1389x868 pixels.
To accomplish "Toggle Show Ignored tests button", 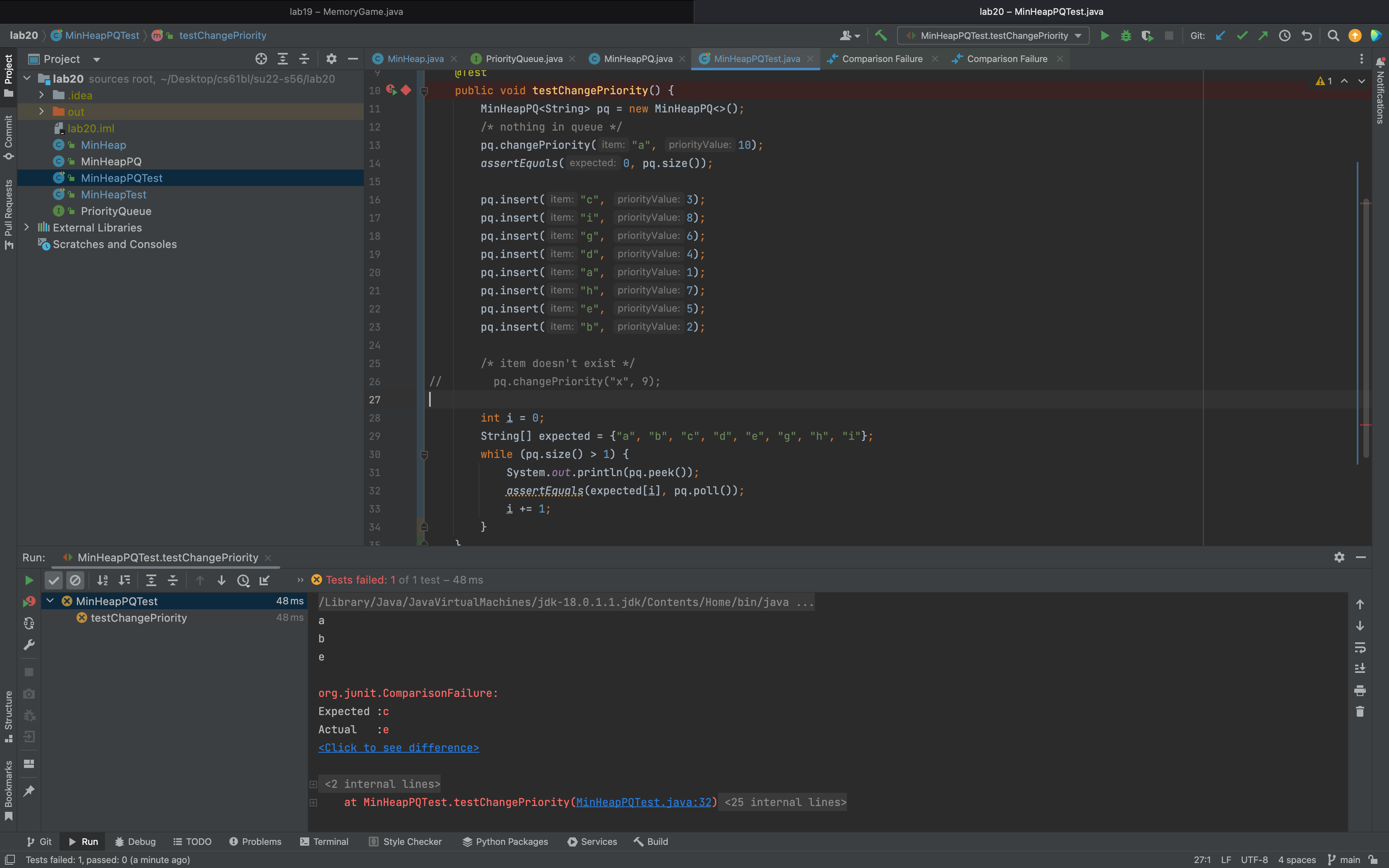I will [x=75, y=580].
